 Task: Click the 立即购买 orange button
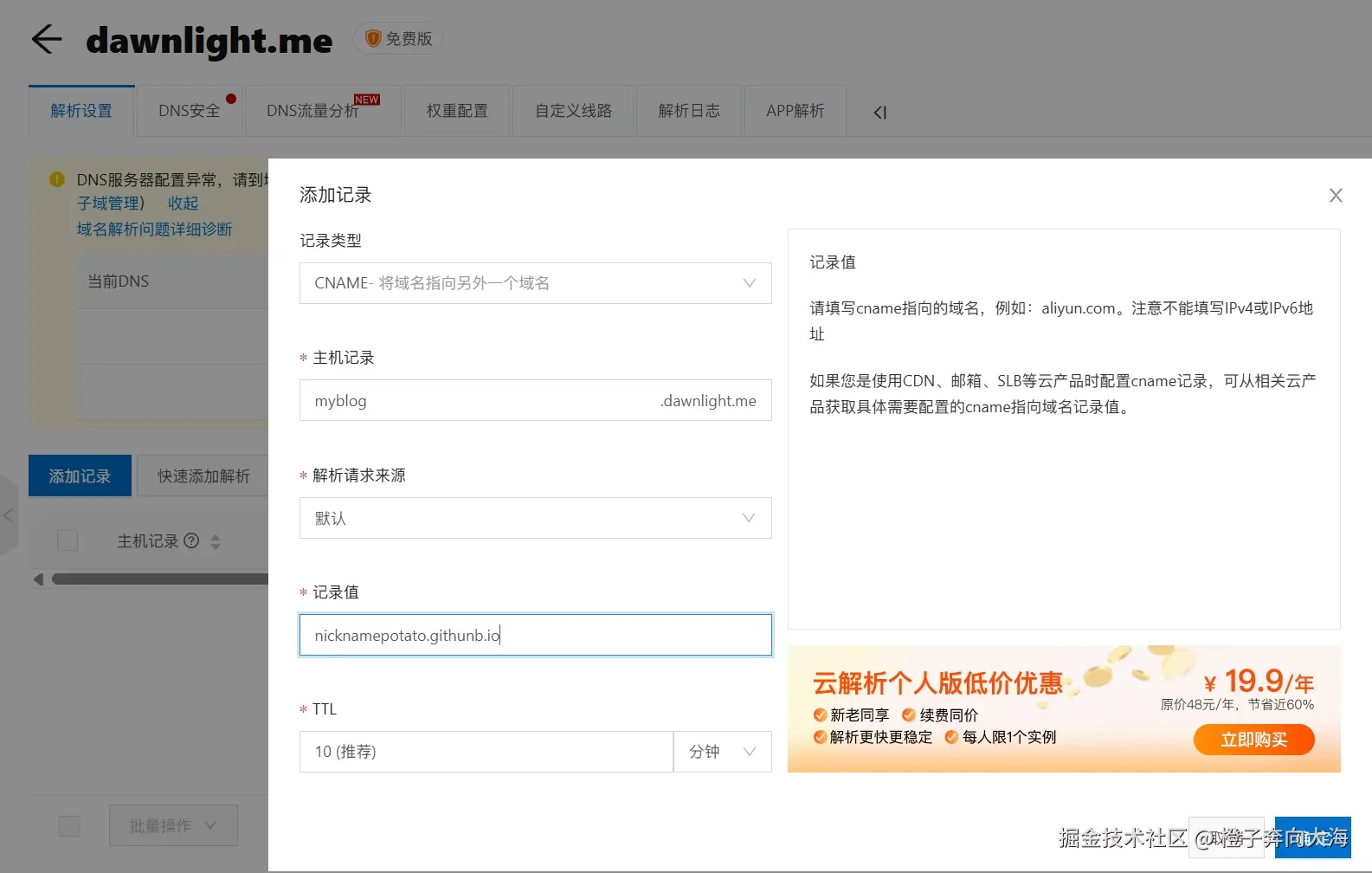[1254, 740]
